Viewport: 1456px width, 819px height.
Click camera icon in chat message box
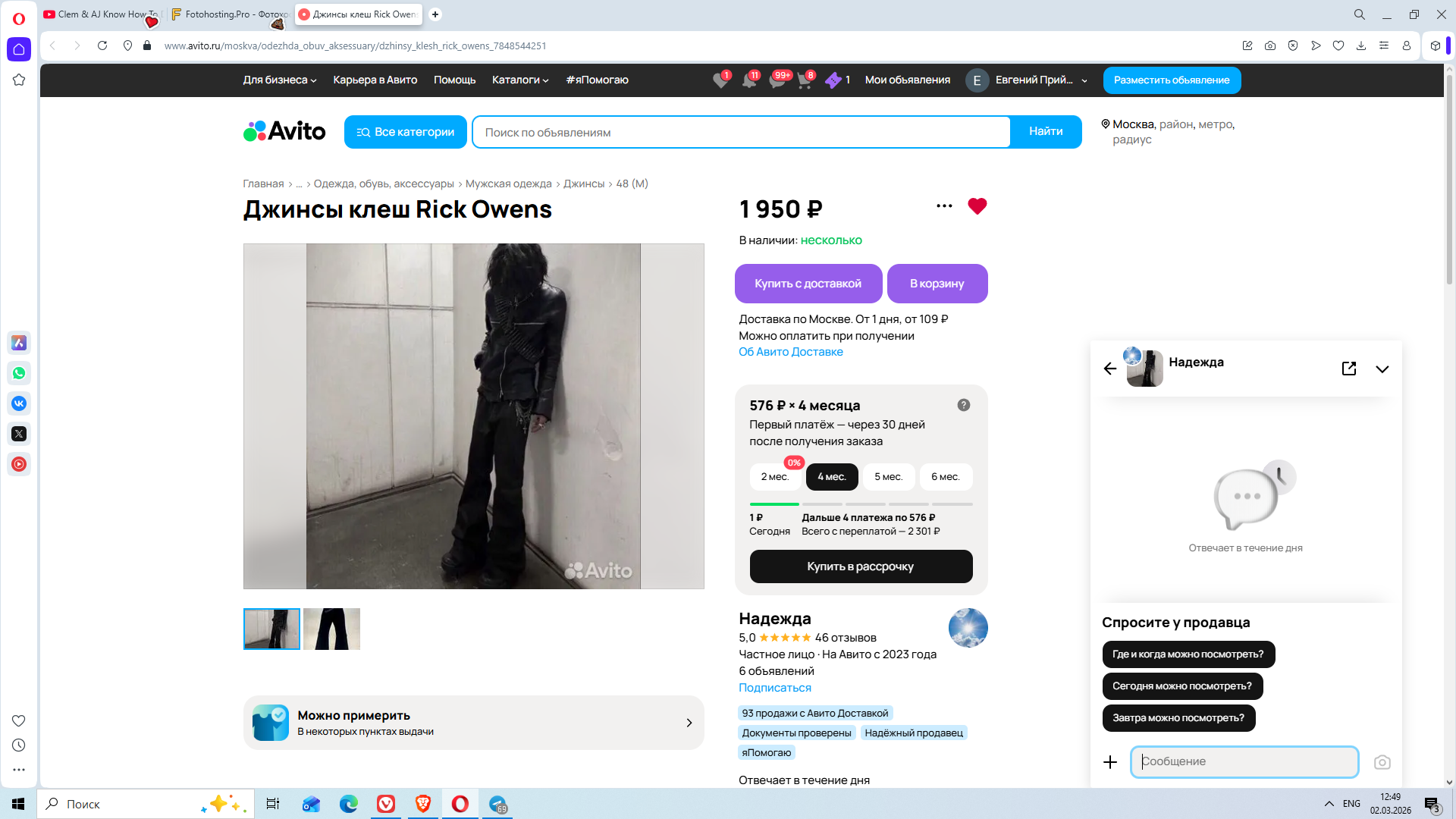click(x=1382, y=762)
